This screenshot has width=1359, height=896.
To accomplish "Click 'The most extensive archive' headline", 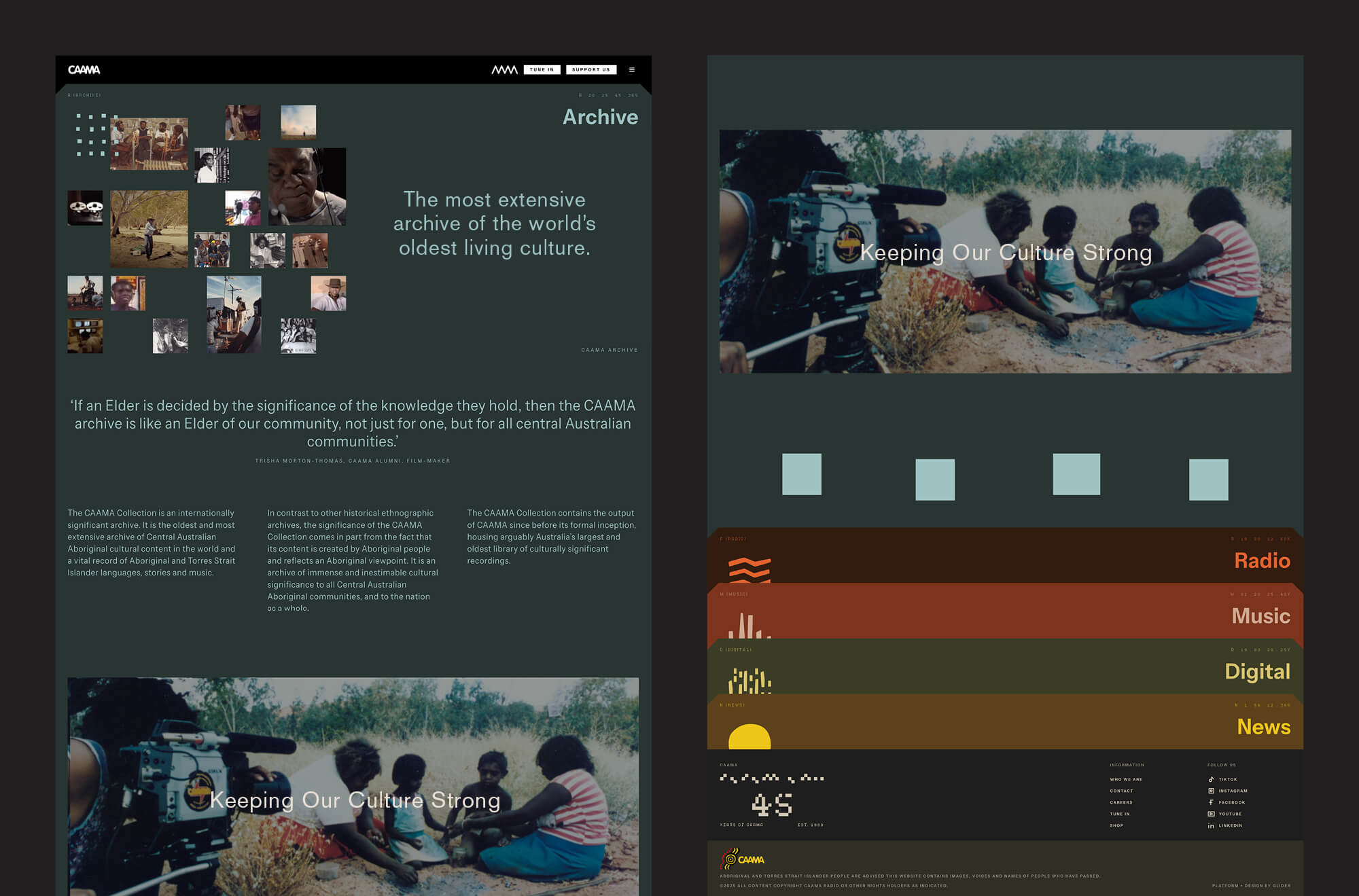I will [494, 223].
